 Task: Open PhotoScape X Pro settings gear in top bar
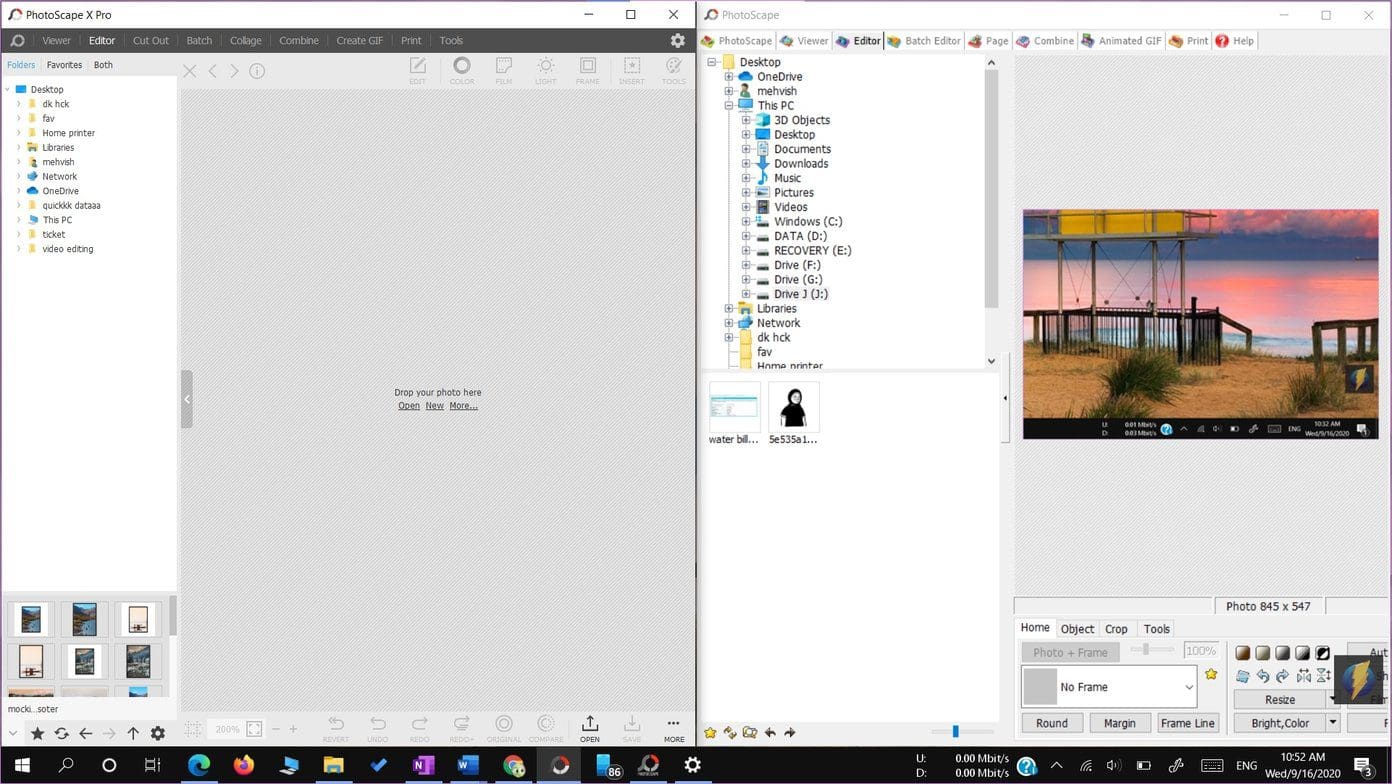[x=678, y=41]
